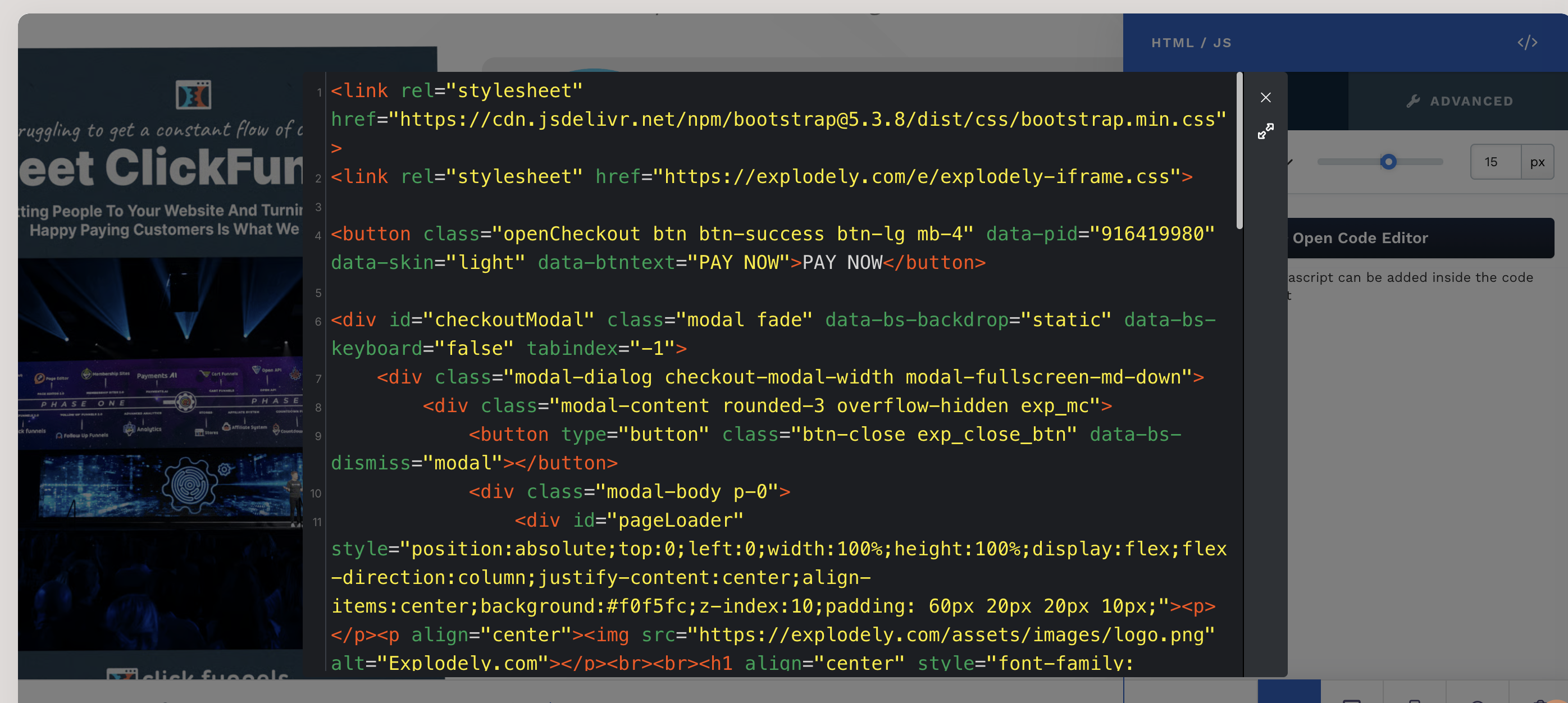Click the code editor vertical scrollbar thumb
The width and height of the screenshot is (1568, 703).
coord(1239,151)
